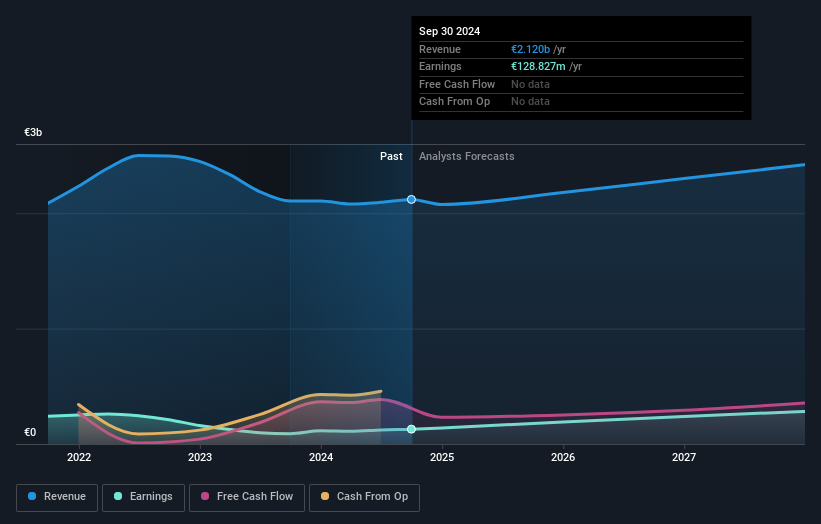The width and height of the screenshot is (821, 524).
Task: Click the €0 y-axis label
Action: coord(30,432)
